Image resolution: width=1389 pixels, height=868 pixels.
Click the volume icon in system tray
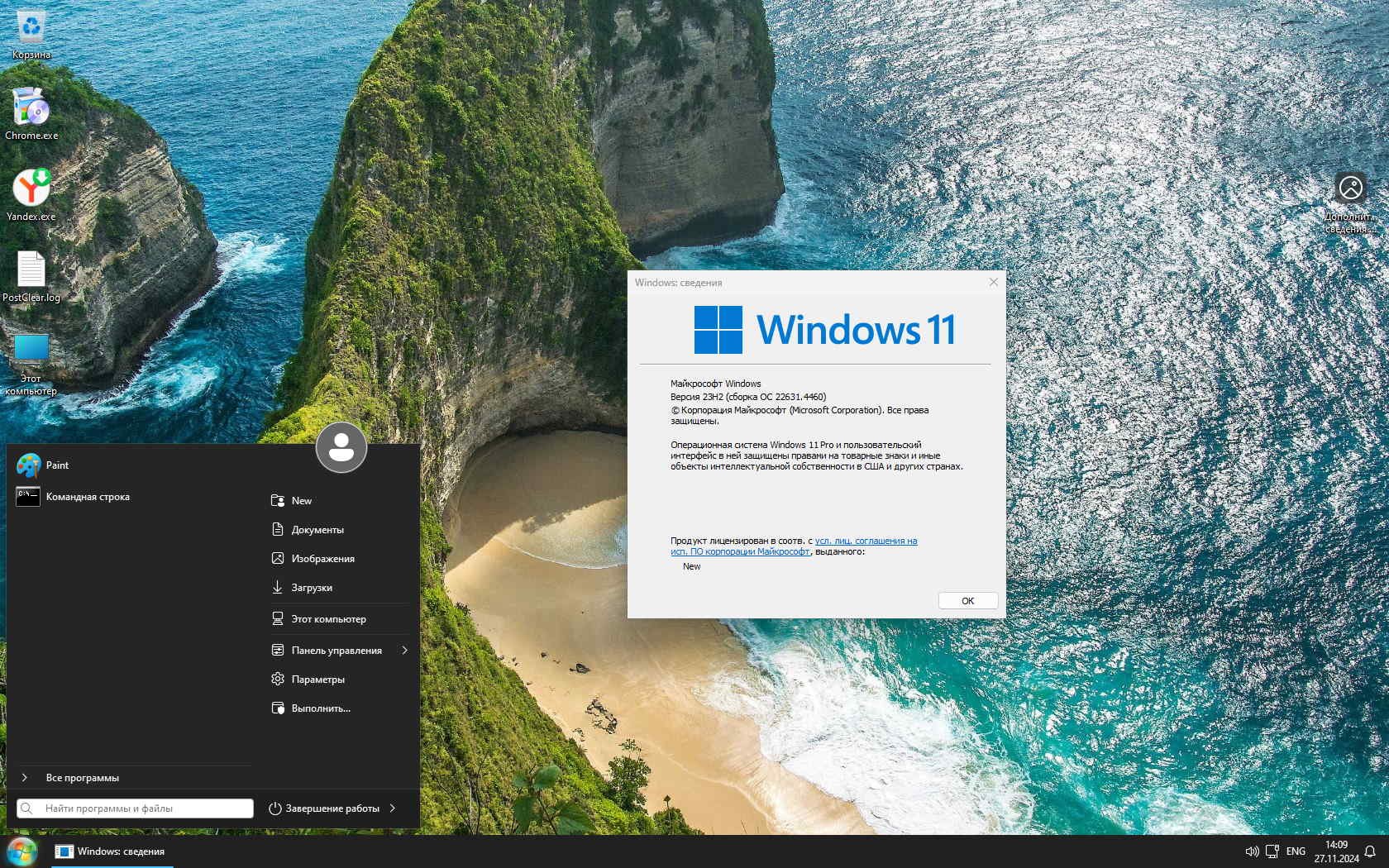pos(1252,851)
